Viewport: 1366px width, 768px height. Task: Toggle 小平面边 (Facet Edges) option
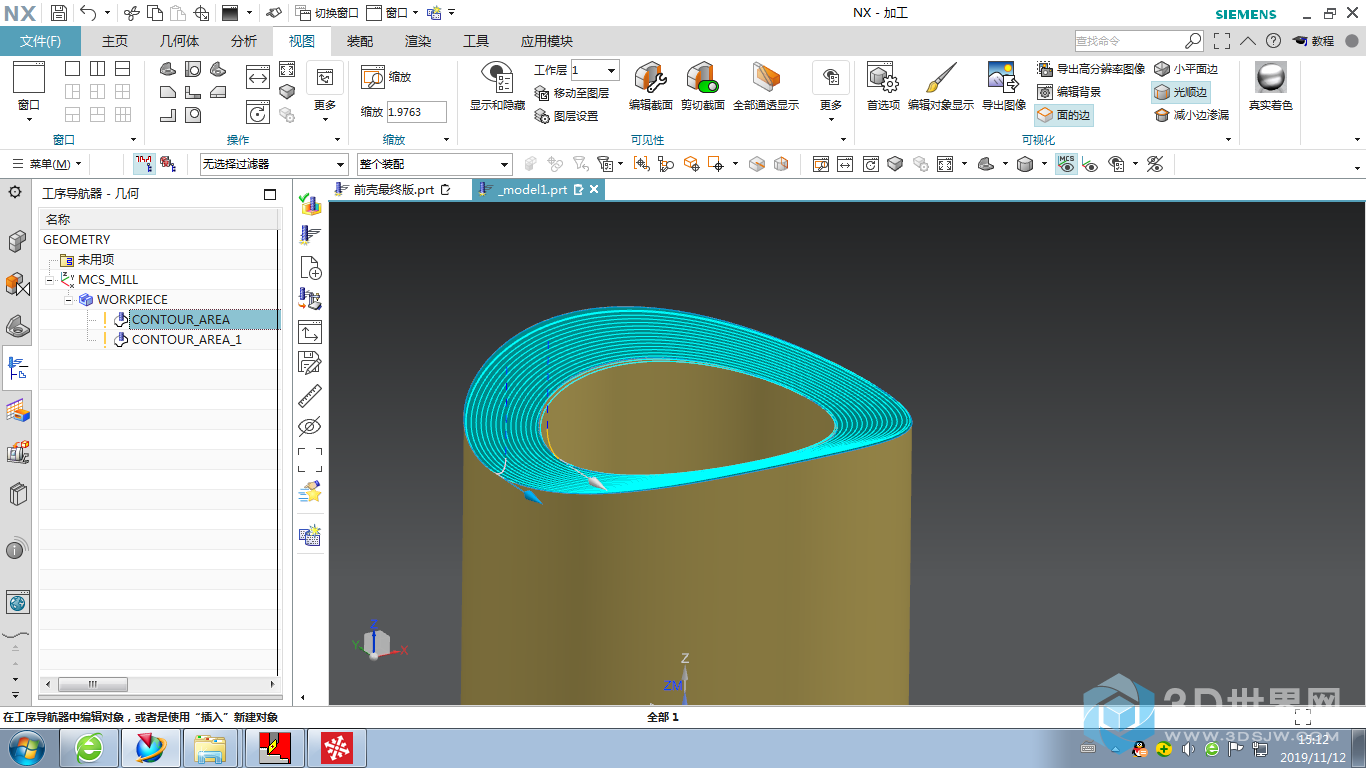coord(1186,69)
